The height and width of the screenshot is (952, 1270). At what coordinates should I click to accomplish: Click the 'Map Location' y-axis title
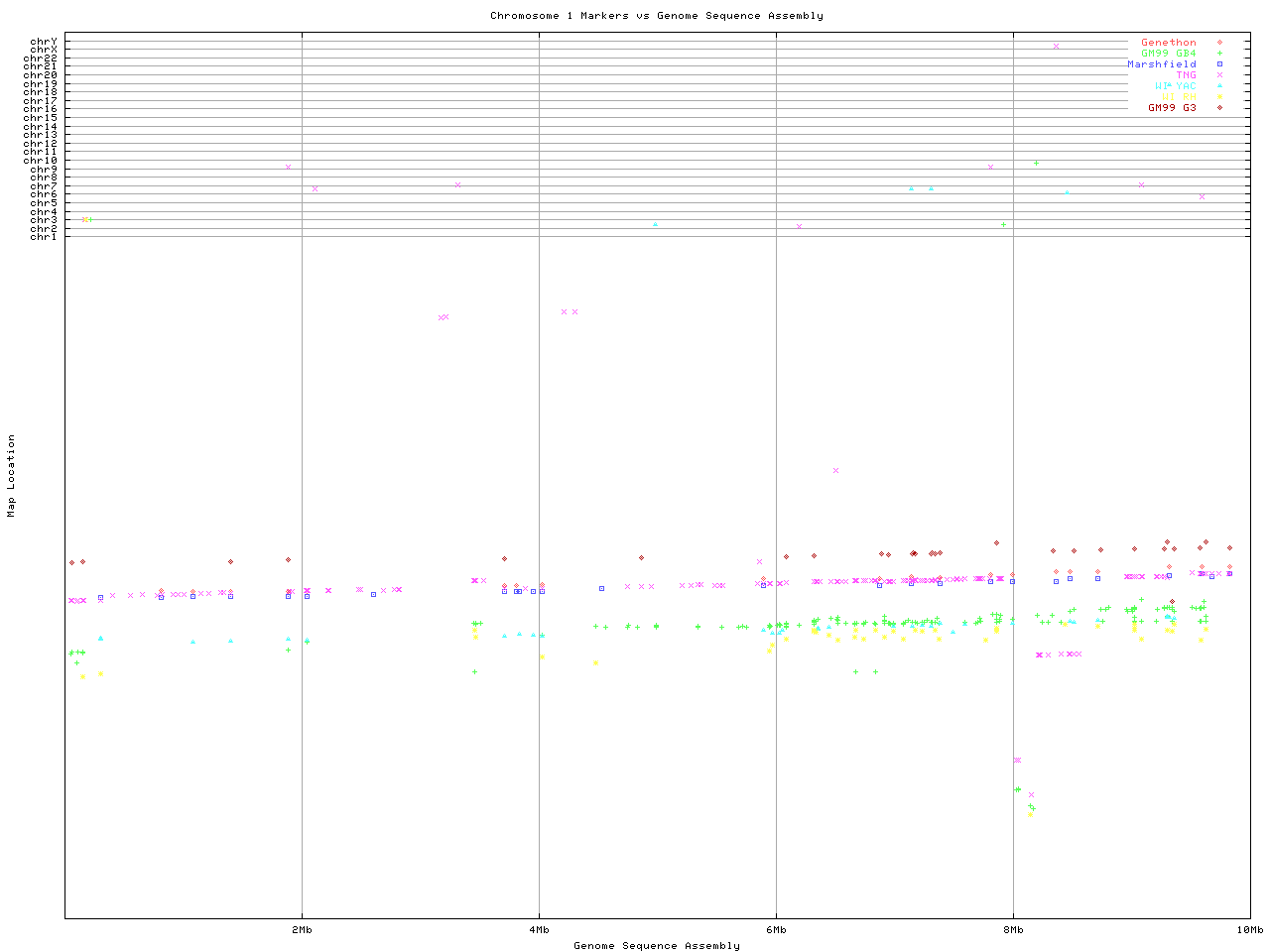(x=12, y=476)
